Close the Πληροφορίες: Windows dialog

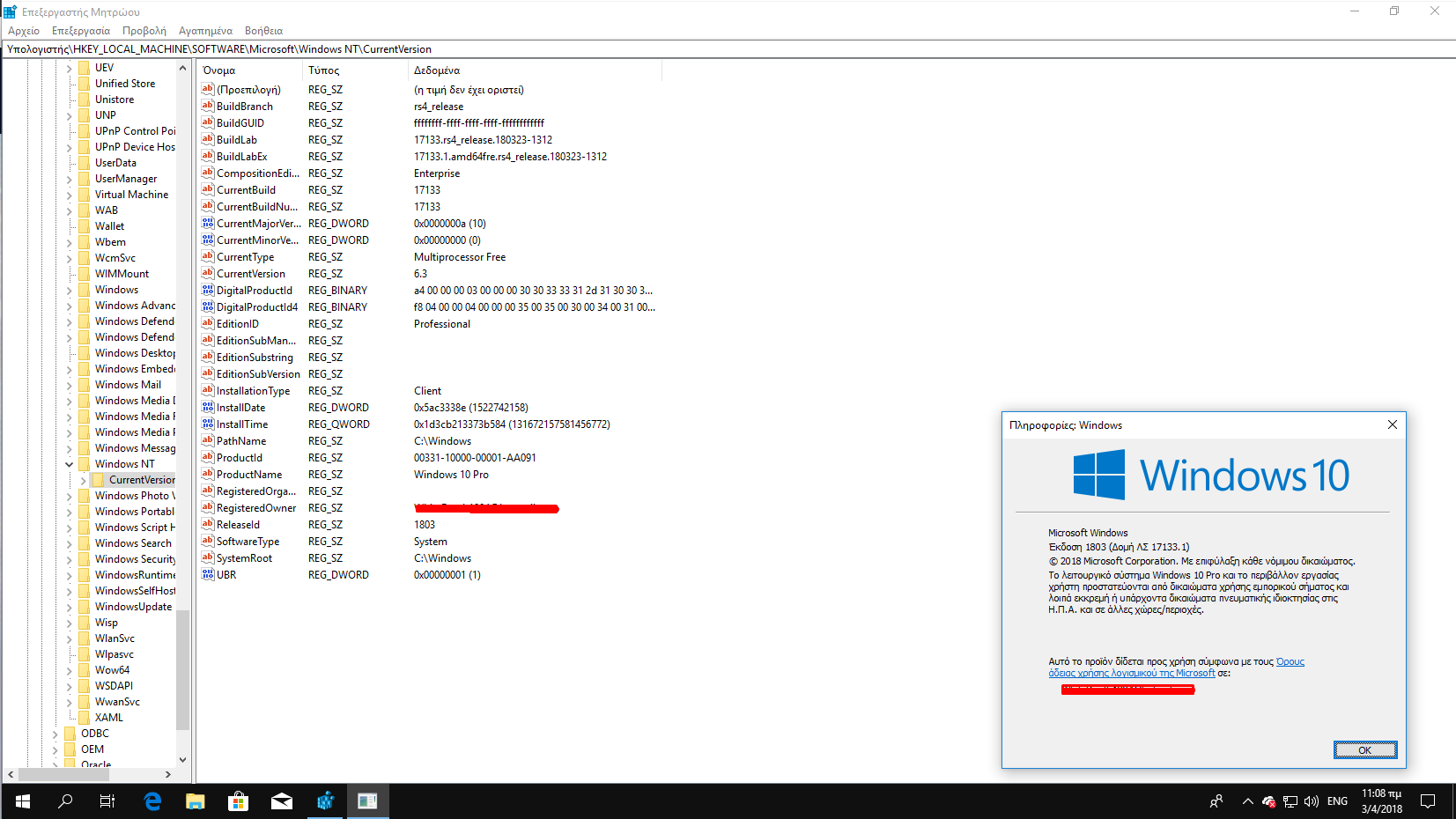tap(1393, 424)
